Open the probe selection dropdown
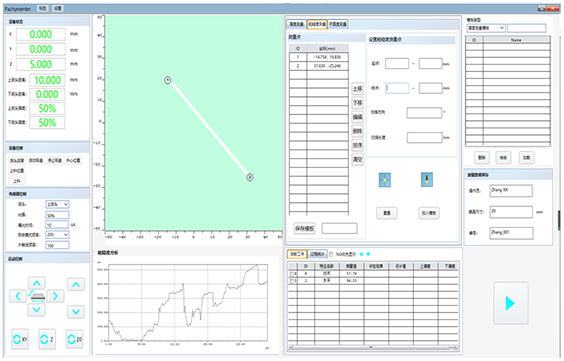564x361 pixels. click(57, 204)
